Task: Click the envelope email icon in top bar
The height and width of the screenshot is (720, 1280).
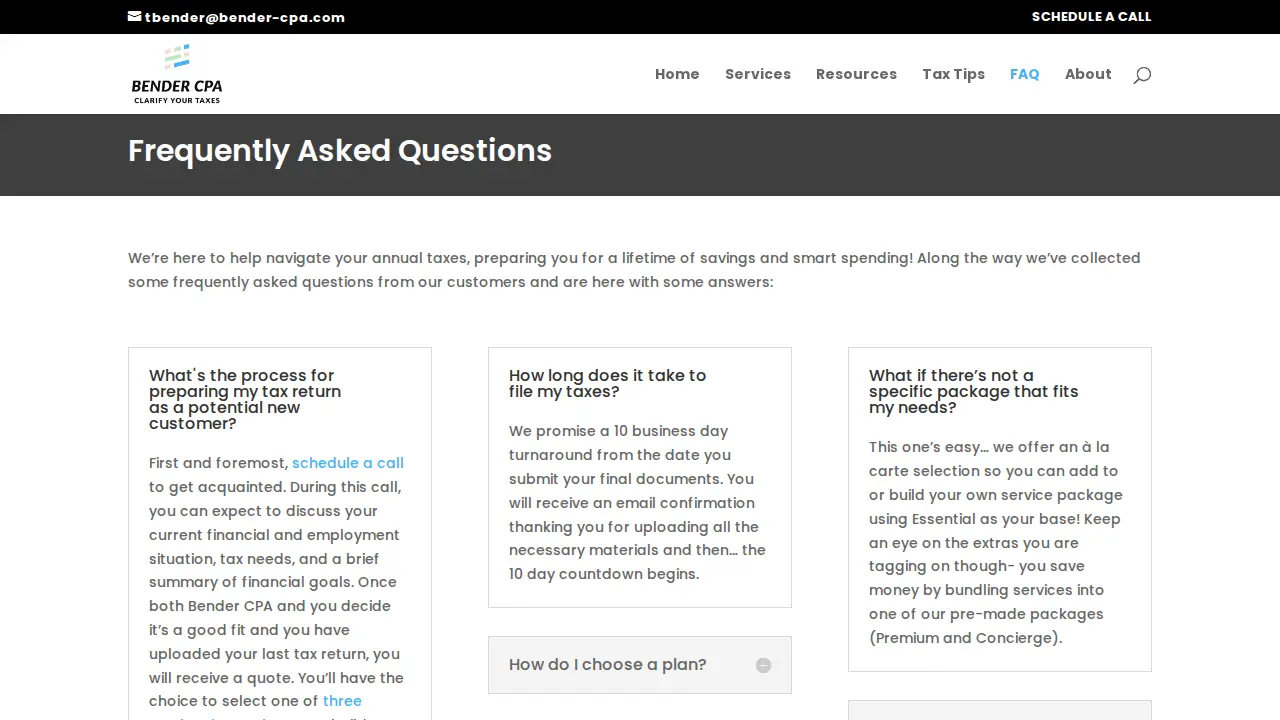Action: click(135, 17)
